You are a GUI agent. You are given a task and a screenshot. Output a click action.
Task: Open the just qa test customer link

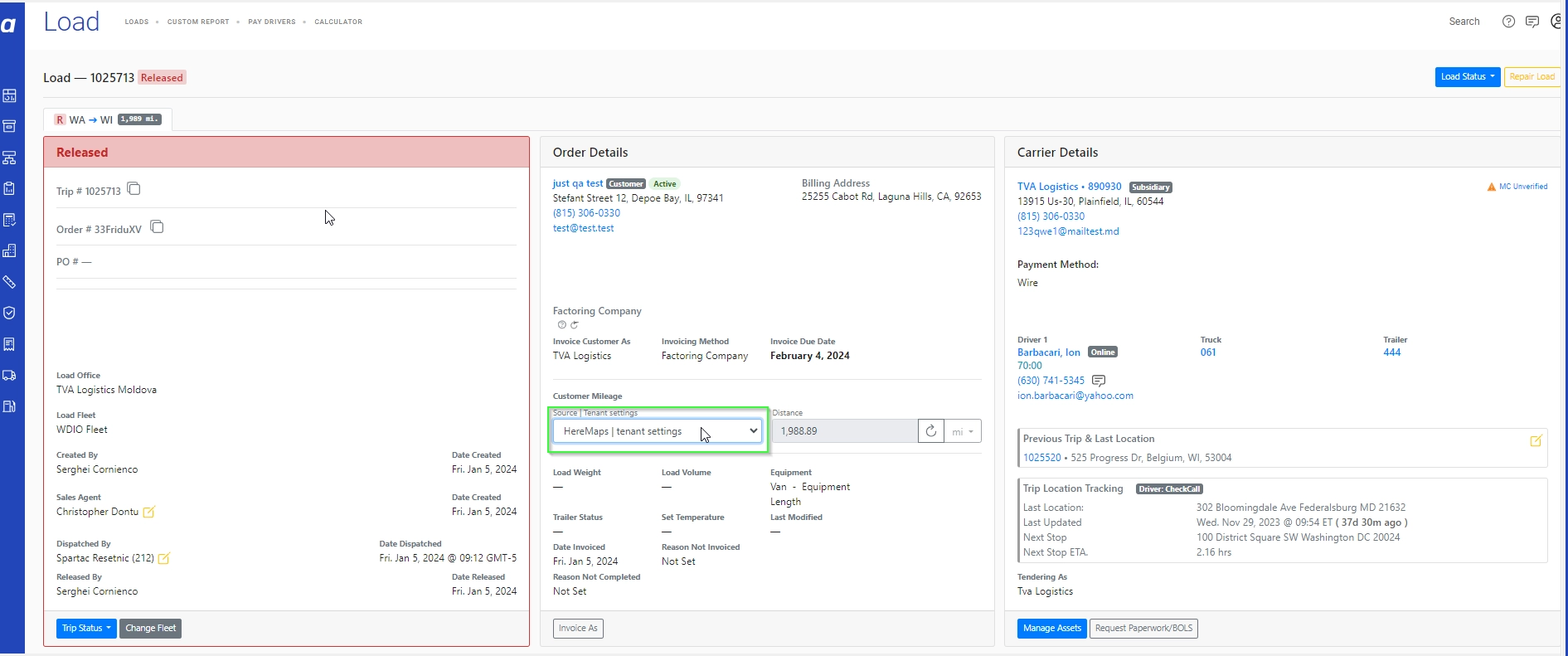578,183
